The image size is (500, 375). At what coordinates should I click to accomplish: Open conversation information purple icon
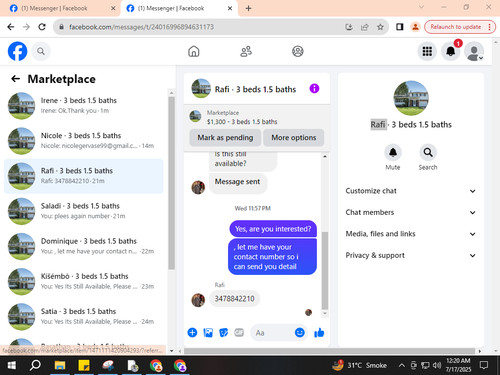(x=314, y=89)
